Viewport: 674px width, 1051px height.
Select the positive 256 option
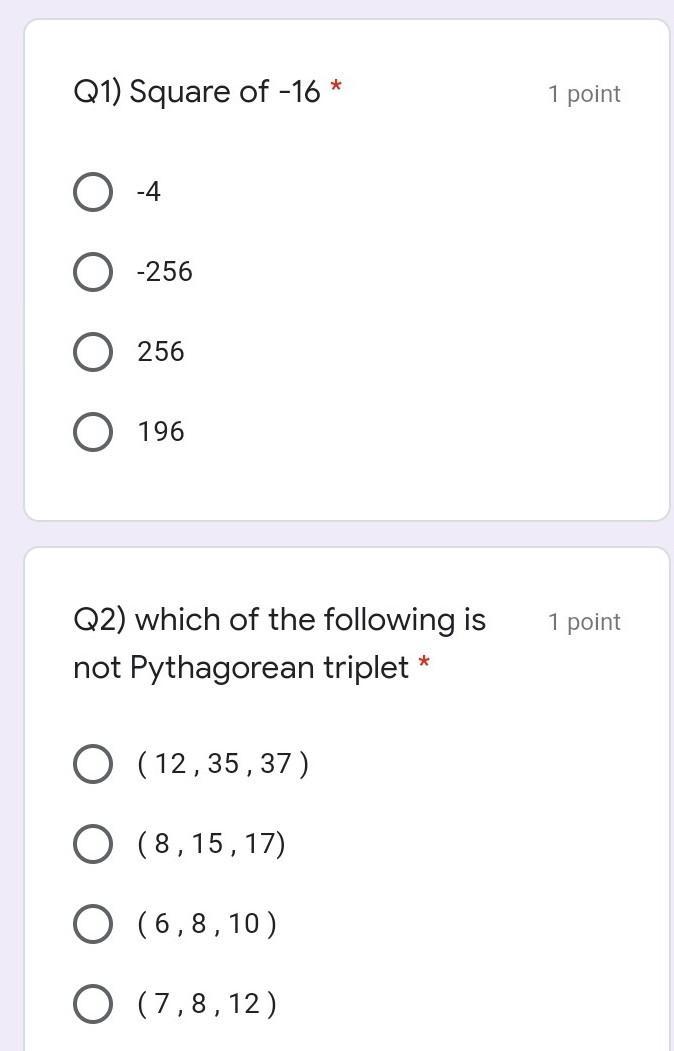[92, 352]
